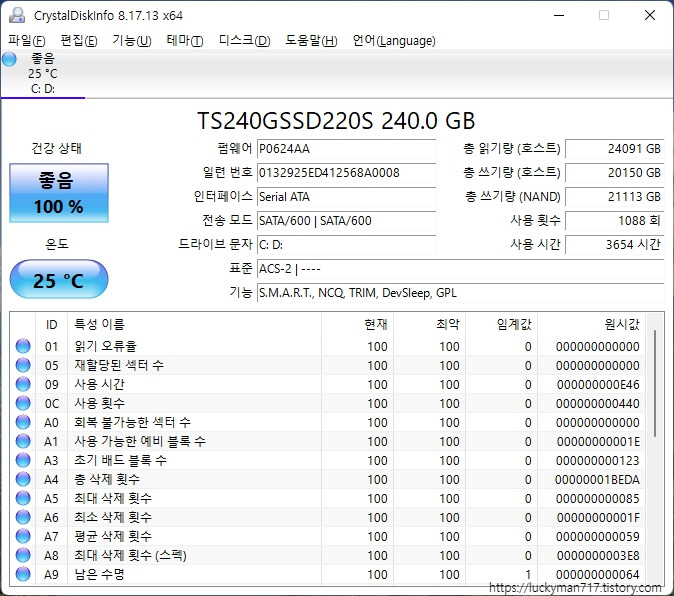The image size is (674, 596).
Task: Click status circle for 01 읽기 오류율 row
Action: (x=23, y=346)
